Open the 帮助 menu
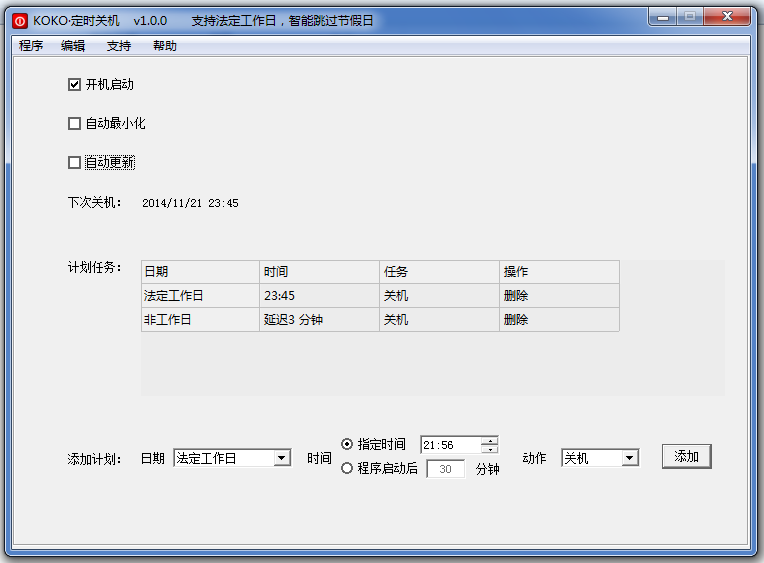Viewport: 764px width, 563px height. [165, 46]
